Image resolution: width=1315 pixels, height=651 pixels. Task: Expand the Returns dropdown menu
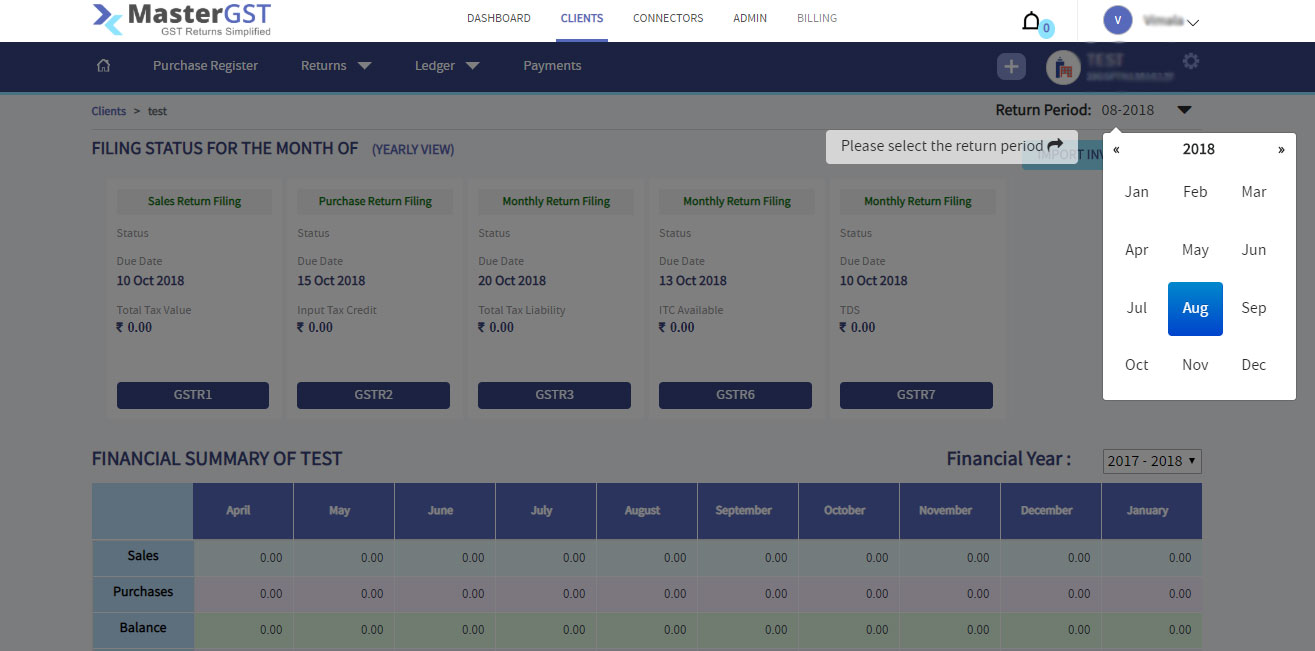pyautogui.click(x=335, y=66)
